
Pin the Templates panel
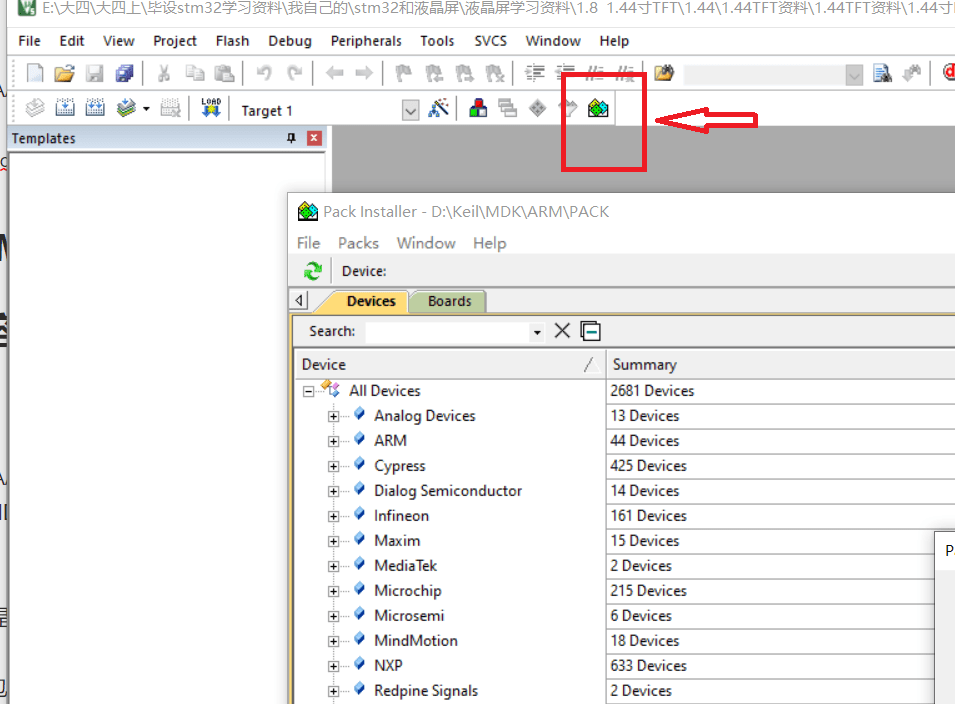pyautogui.click(x=291, y=138)
